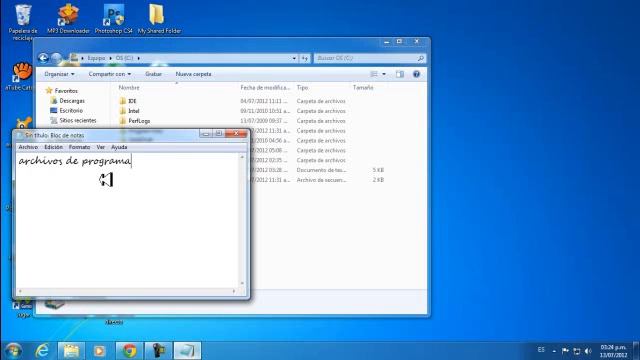Open the Compartir con dropdown
The width and height of the screenshot is (640, 360).
[110, 74]
